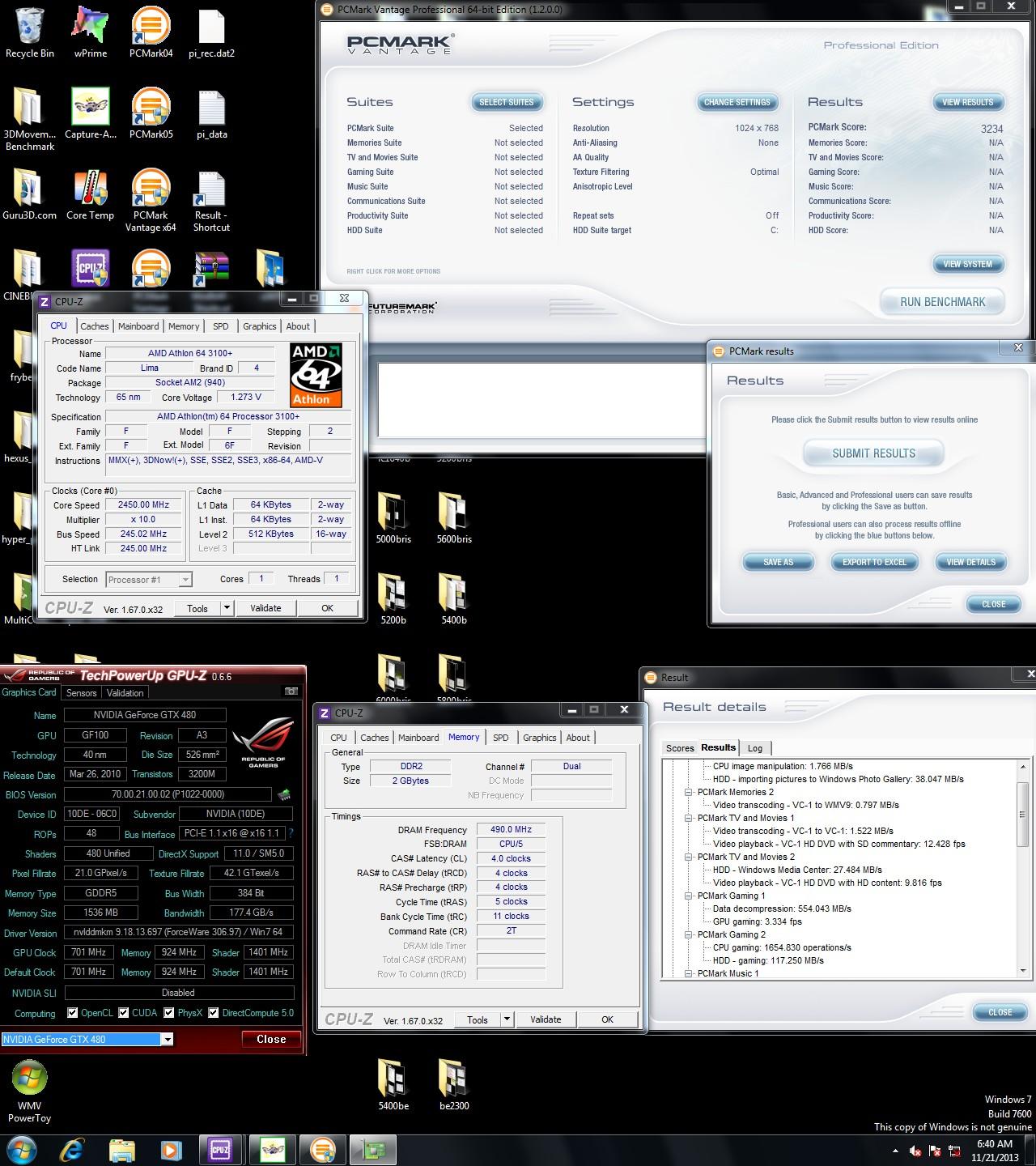The image size is (1036, 1166).
Task: Switch to the Sensors tab in GPU-Z
Action: (x=81, y=693)
